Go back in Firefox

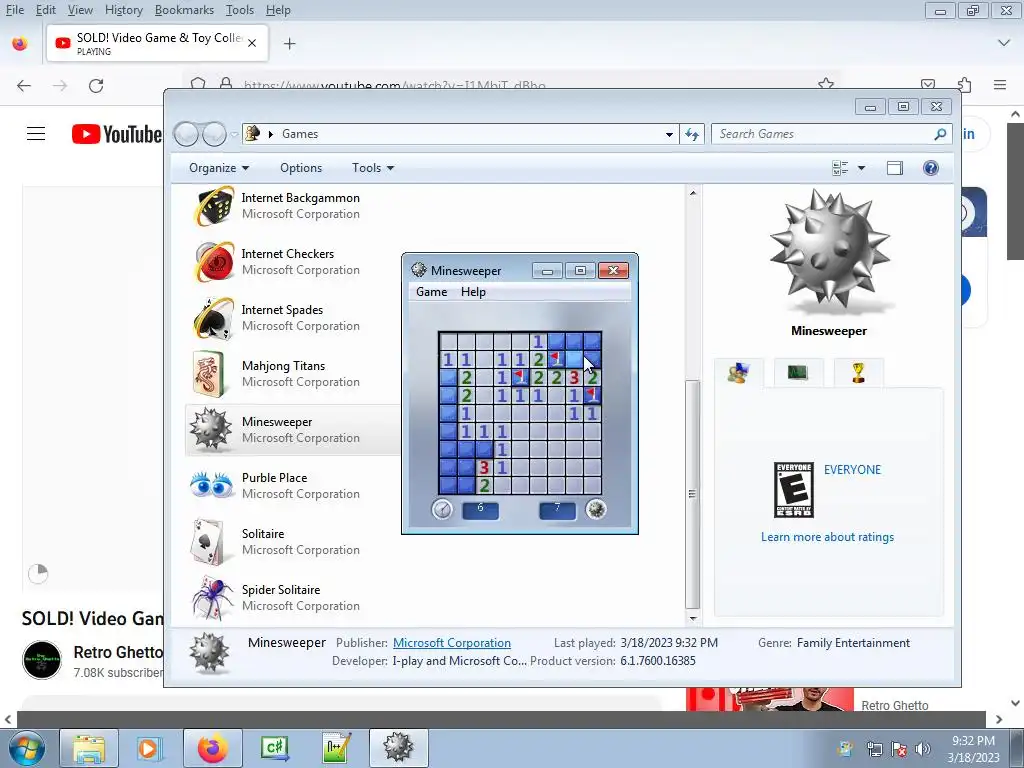pos(24,86)
